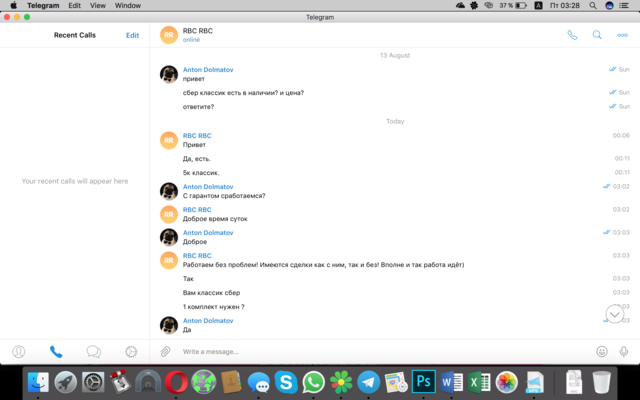Screen dimensions: 640x400
Task: Open RBC RBC avatar in chat header
Action: 169,35
